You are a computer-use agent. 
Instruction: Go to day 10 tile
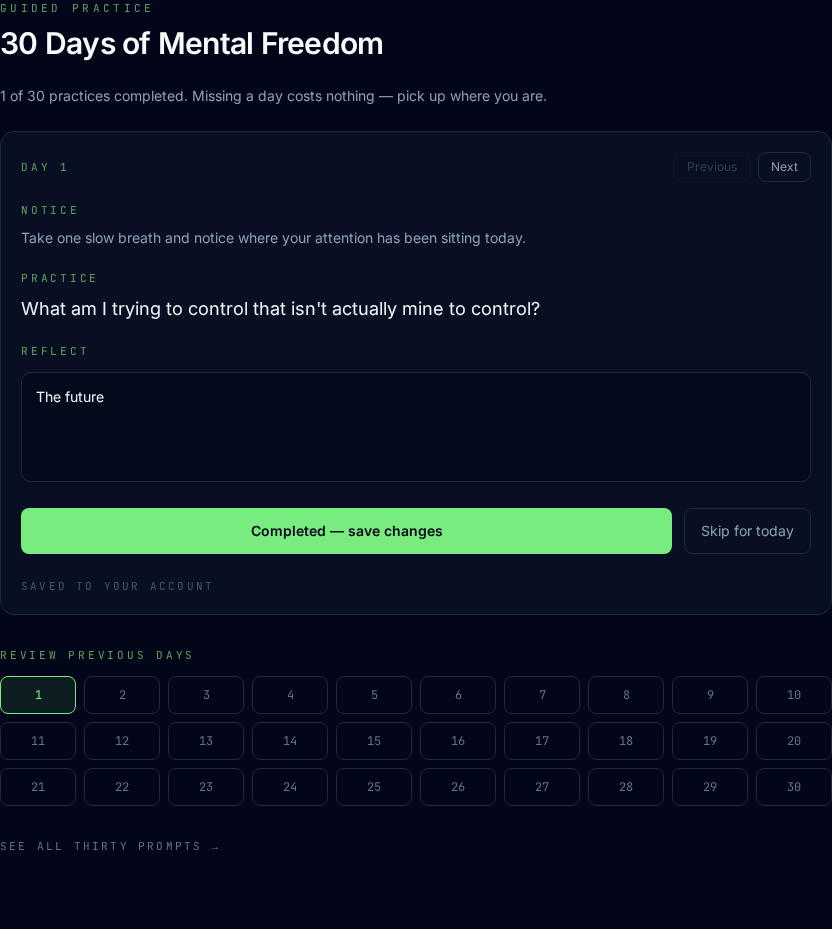point(794,695)
